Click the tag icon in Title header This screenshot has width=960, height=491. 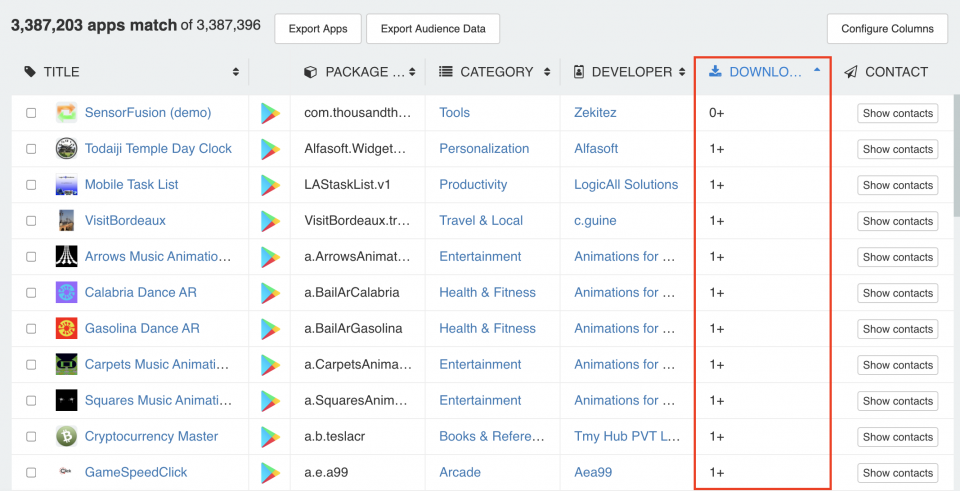[x=30, y=72]
